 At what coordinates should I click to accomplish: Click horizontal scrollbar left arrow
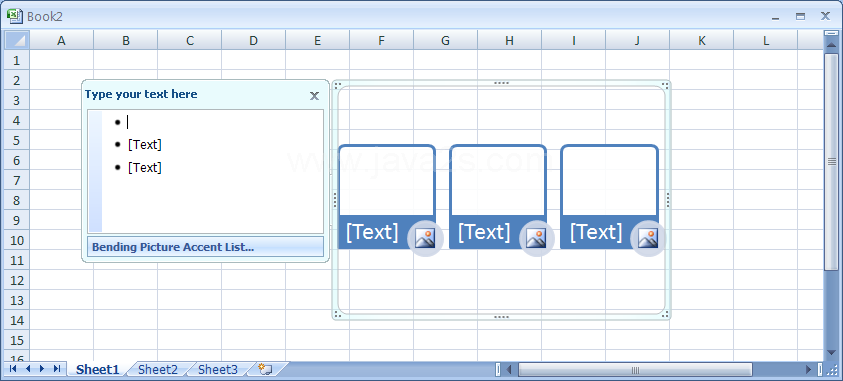click(x=510, y=369)
